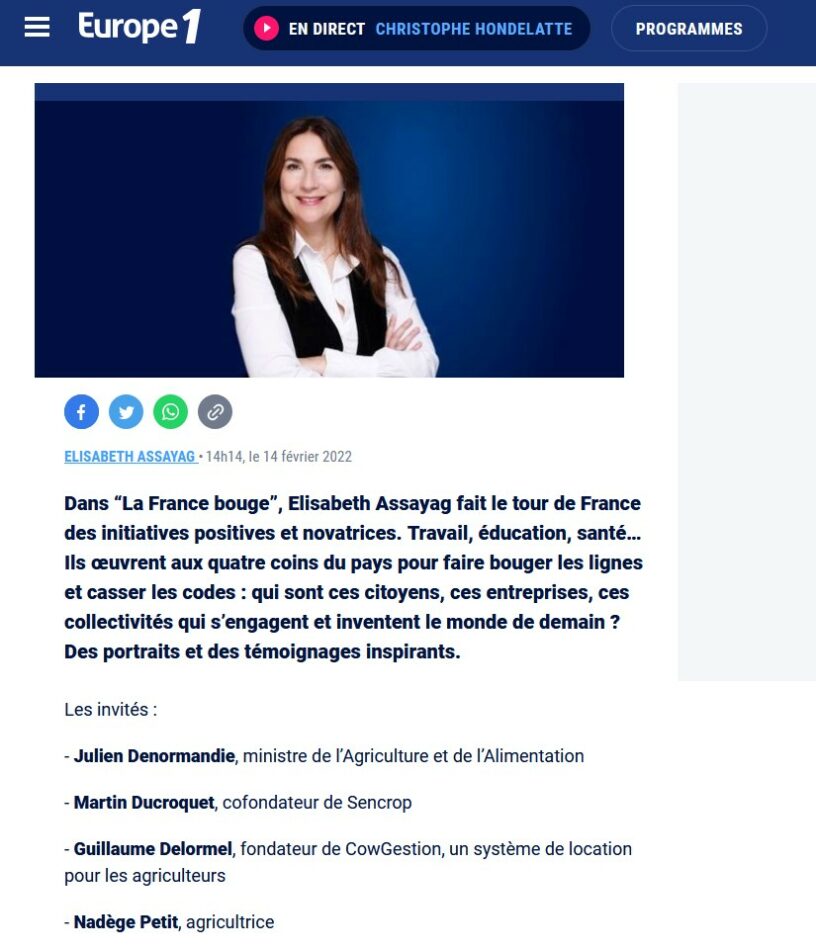
Task: Select guest name Nadège Petit
Action: tap(126, 922)
